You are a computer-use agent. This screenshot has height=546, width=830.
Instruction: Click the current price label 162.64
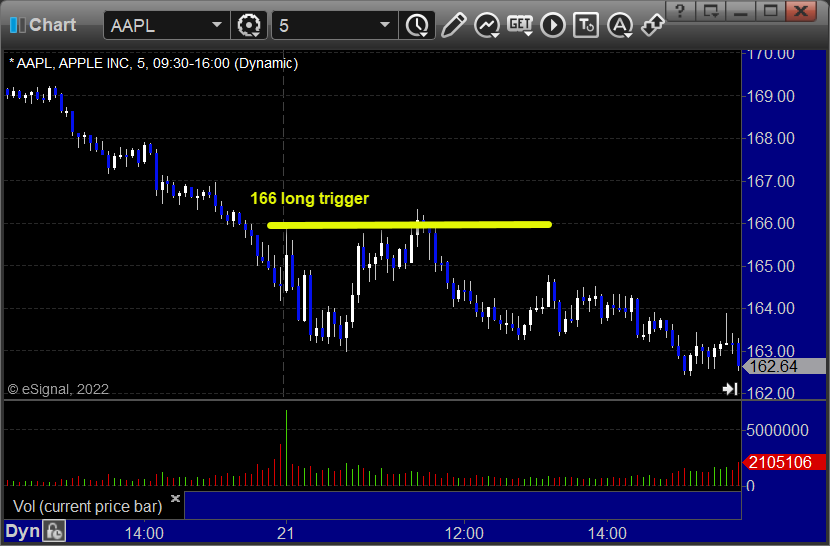(x=784, y=366)
